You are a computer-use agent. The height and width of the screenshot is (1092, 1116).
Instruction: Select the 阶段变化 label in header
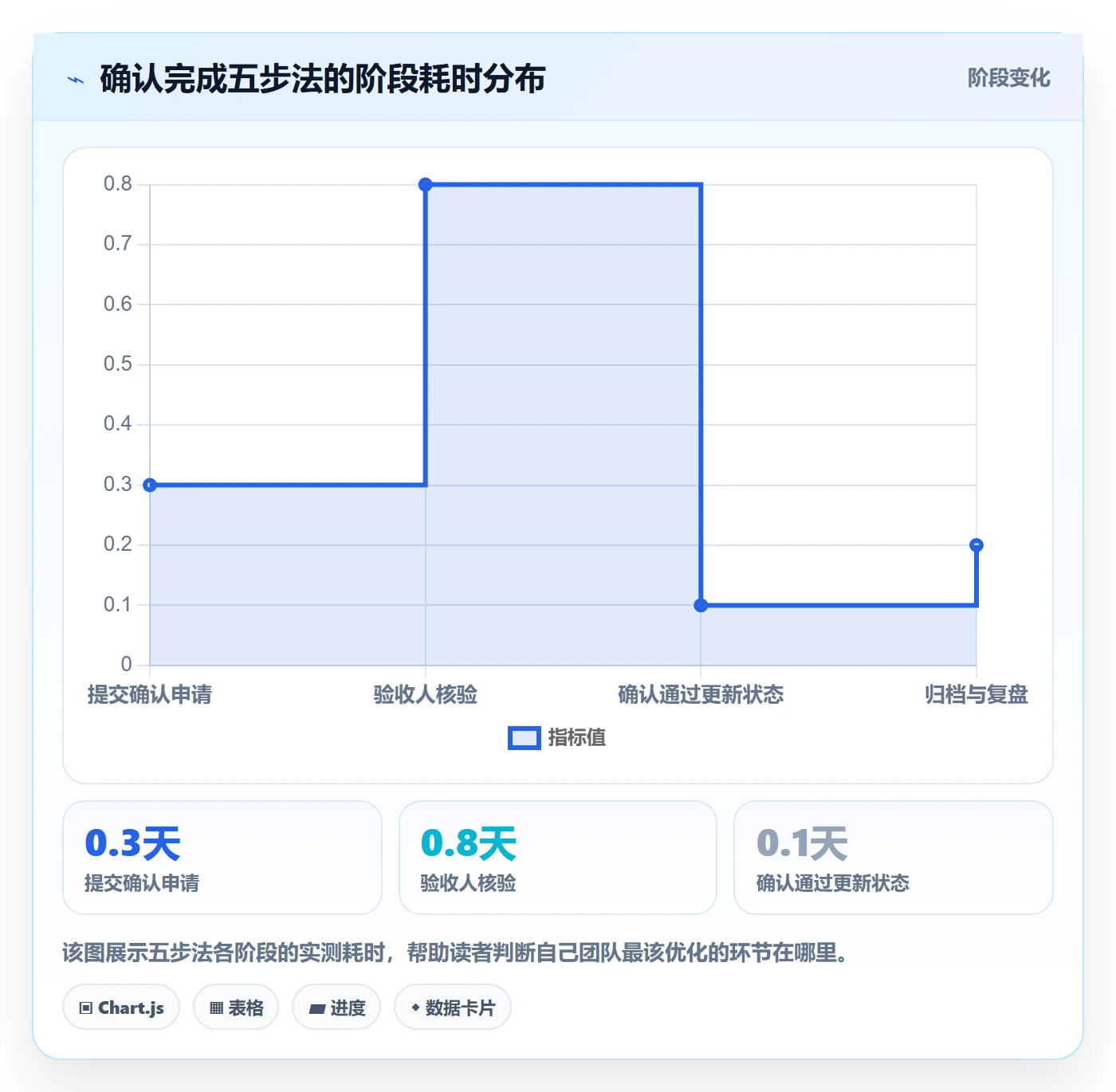(1008, 78)
